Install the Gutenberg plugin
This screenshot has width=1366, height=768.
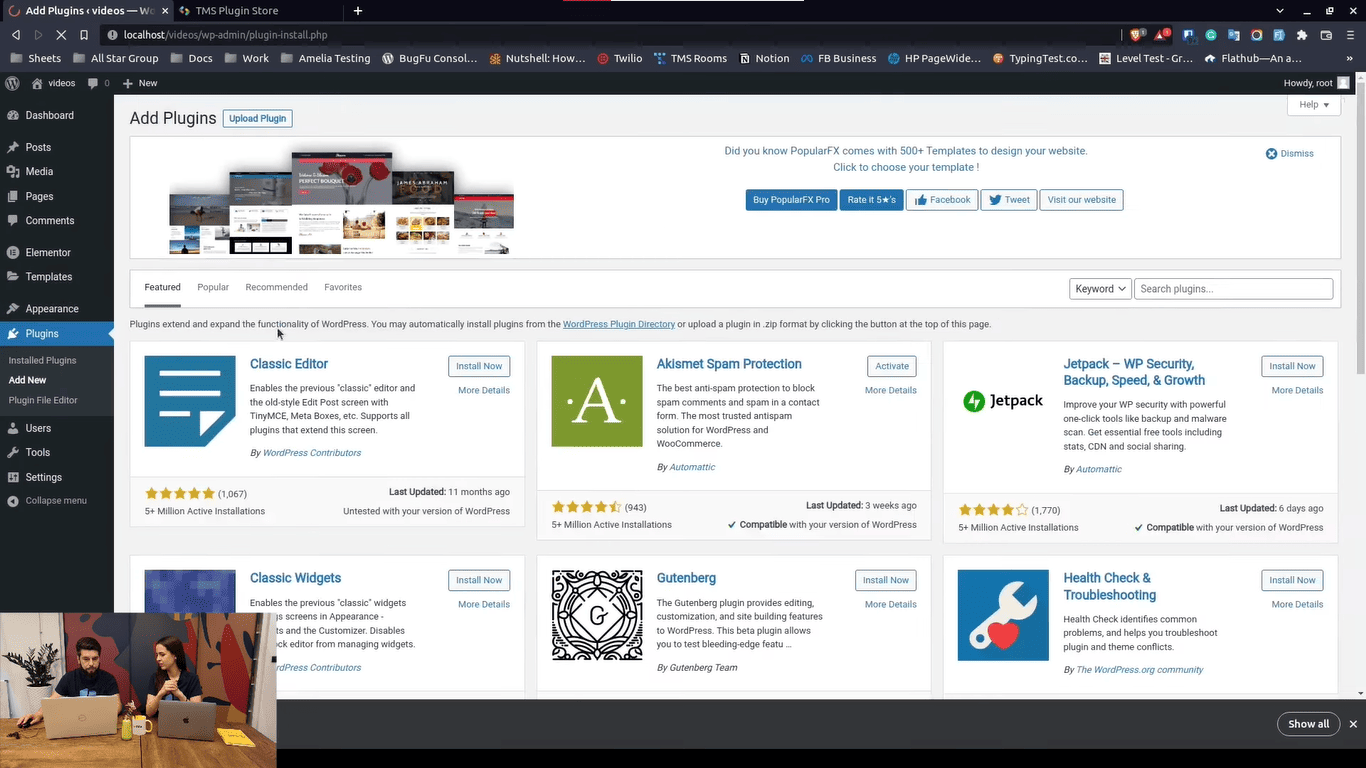(x=886, y=580)
